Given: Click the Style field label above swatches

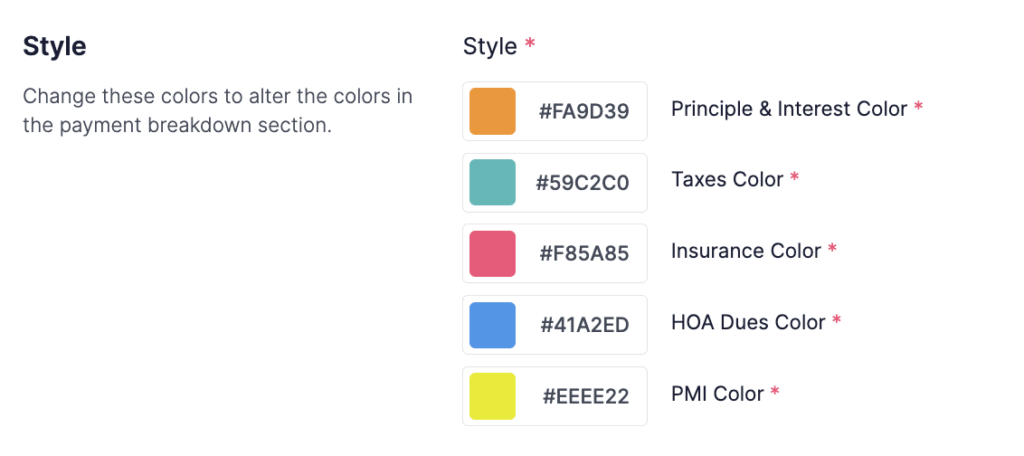Looking at the screenshot, I should pyautogui.click(x=490, y=46).
